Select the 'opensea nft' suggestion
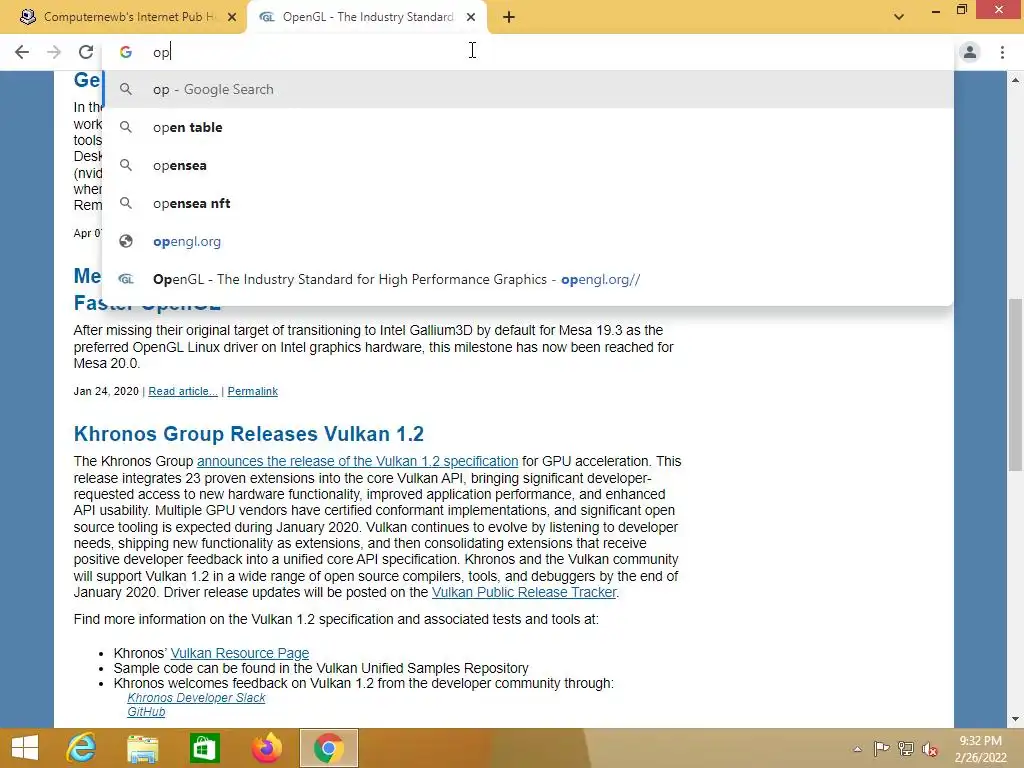 (528, 203)
